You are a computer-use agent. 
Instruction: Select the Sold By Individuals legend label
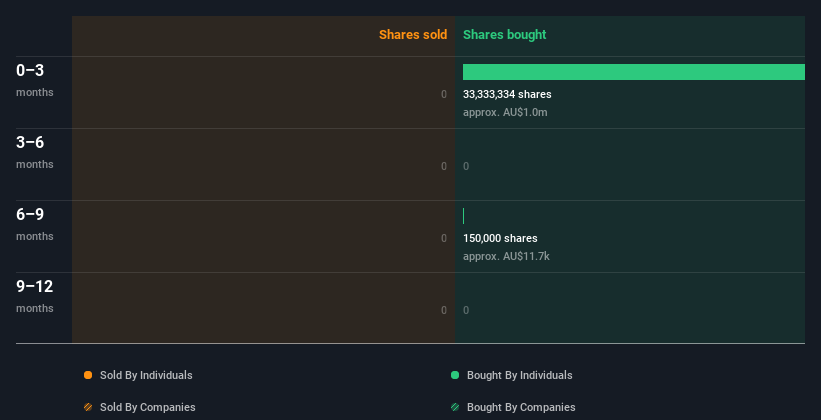146,375
